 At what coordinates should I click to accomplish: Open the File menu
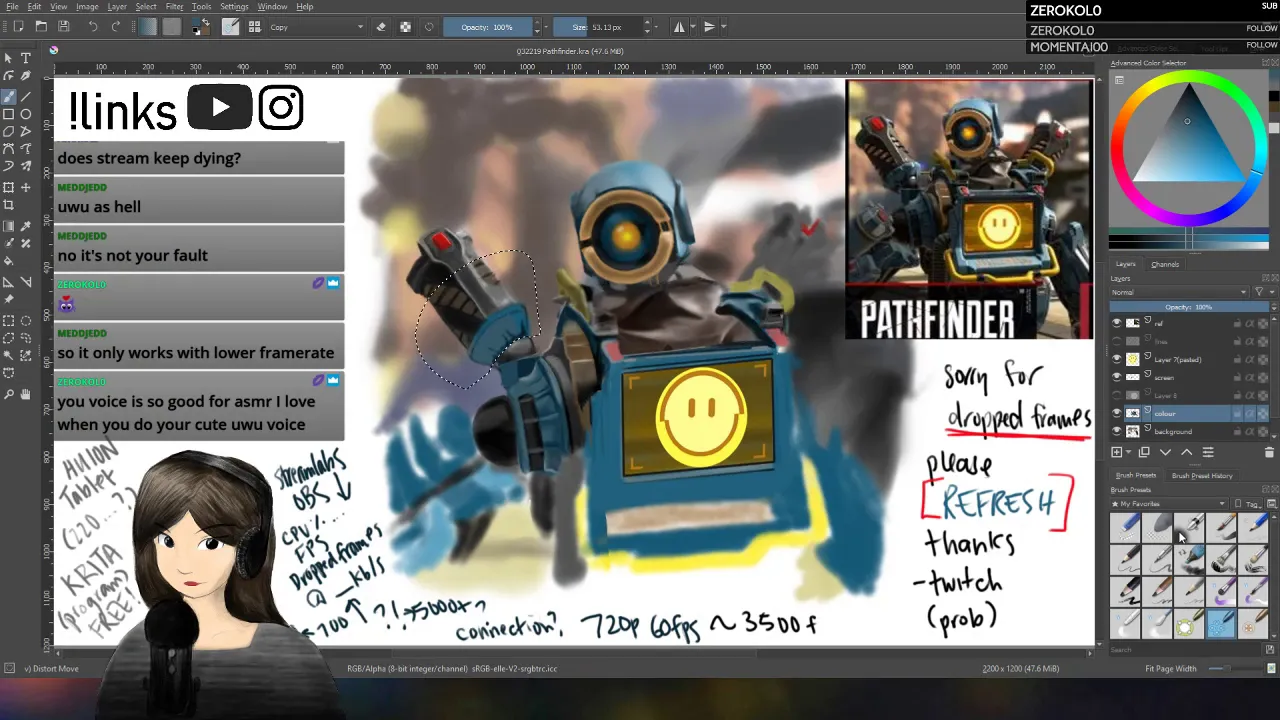(x=12, y=6)
